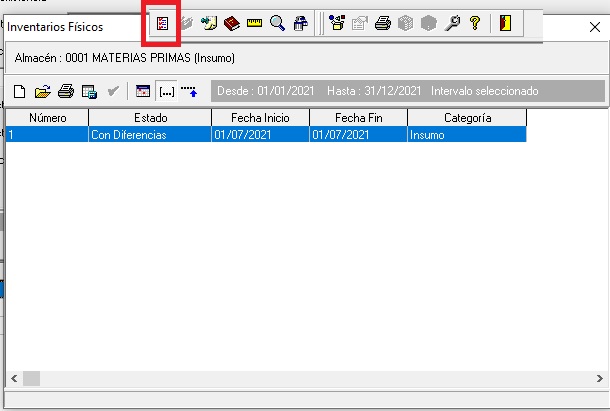Click the grid with save disk icon

tap(89, 92)
